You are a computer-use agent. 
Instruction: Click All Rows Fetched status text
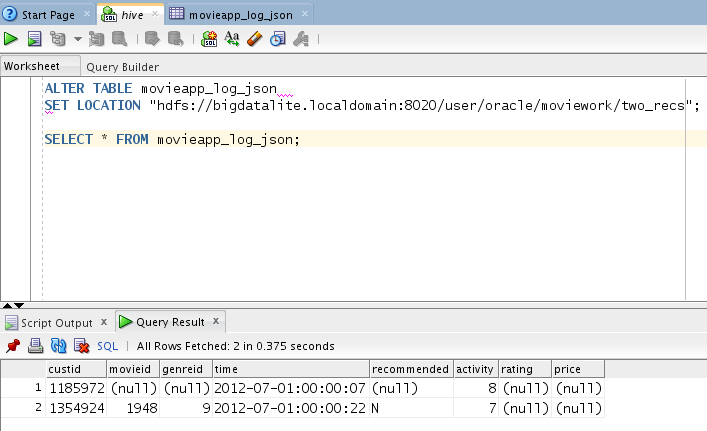point(235,346)
